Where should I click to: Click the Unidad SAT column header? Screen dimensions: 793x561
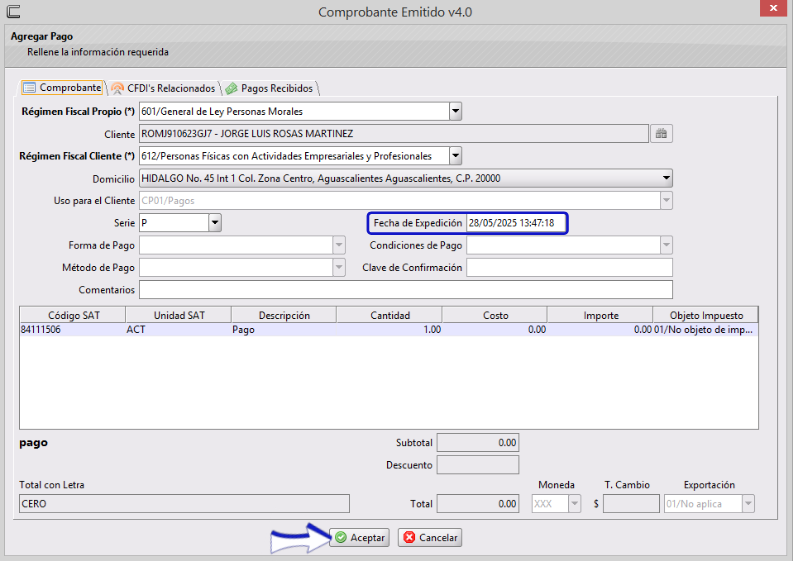tap(179, 315)
